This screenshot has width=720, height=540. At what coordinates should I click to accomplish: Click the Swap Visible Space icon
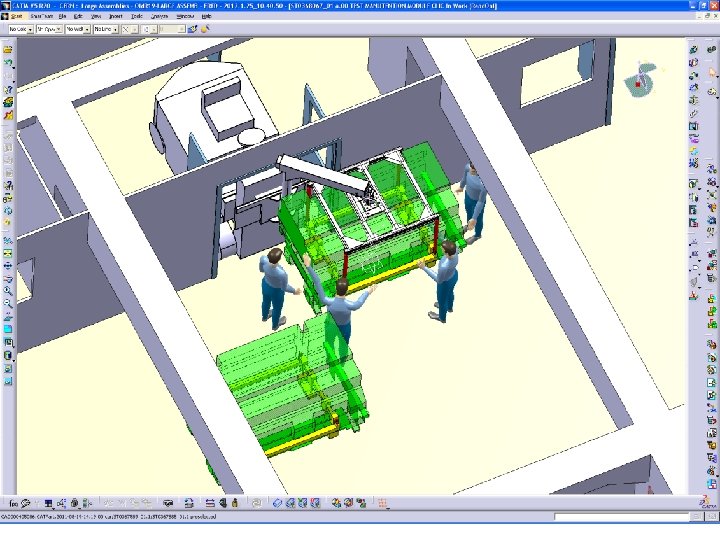(8, 381)
